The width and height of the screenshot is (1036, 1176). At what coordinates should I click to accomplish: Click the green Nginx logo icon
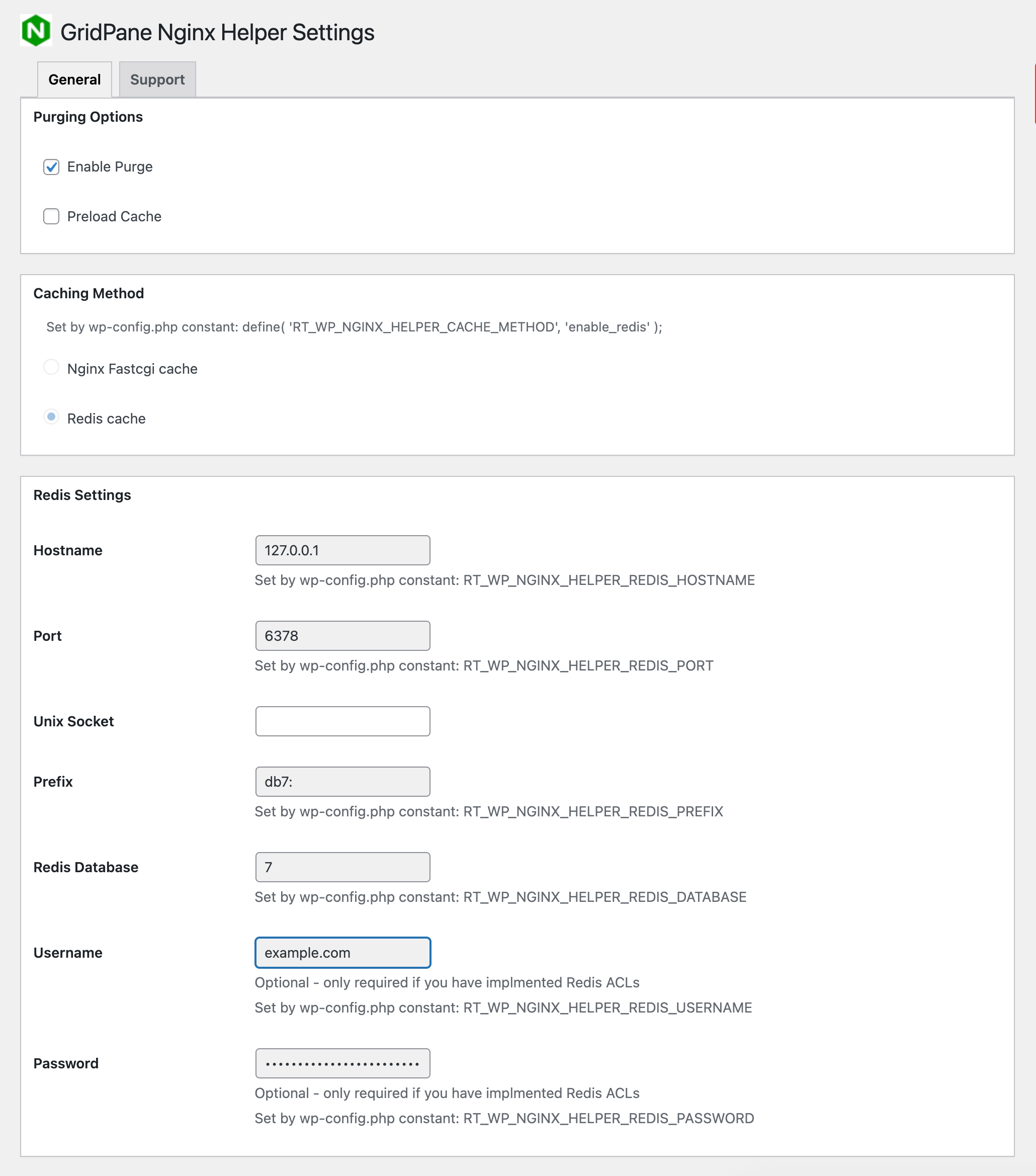(x=36, y=31)
